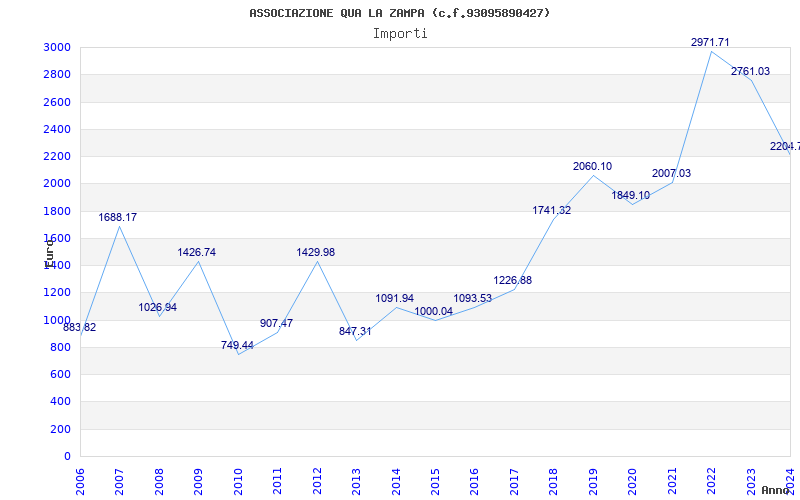Select the 2761.03 data label

751,71
